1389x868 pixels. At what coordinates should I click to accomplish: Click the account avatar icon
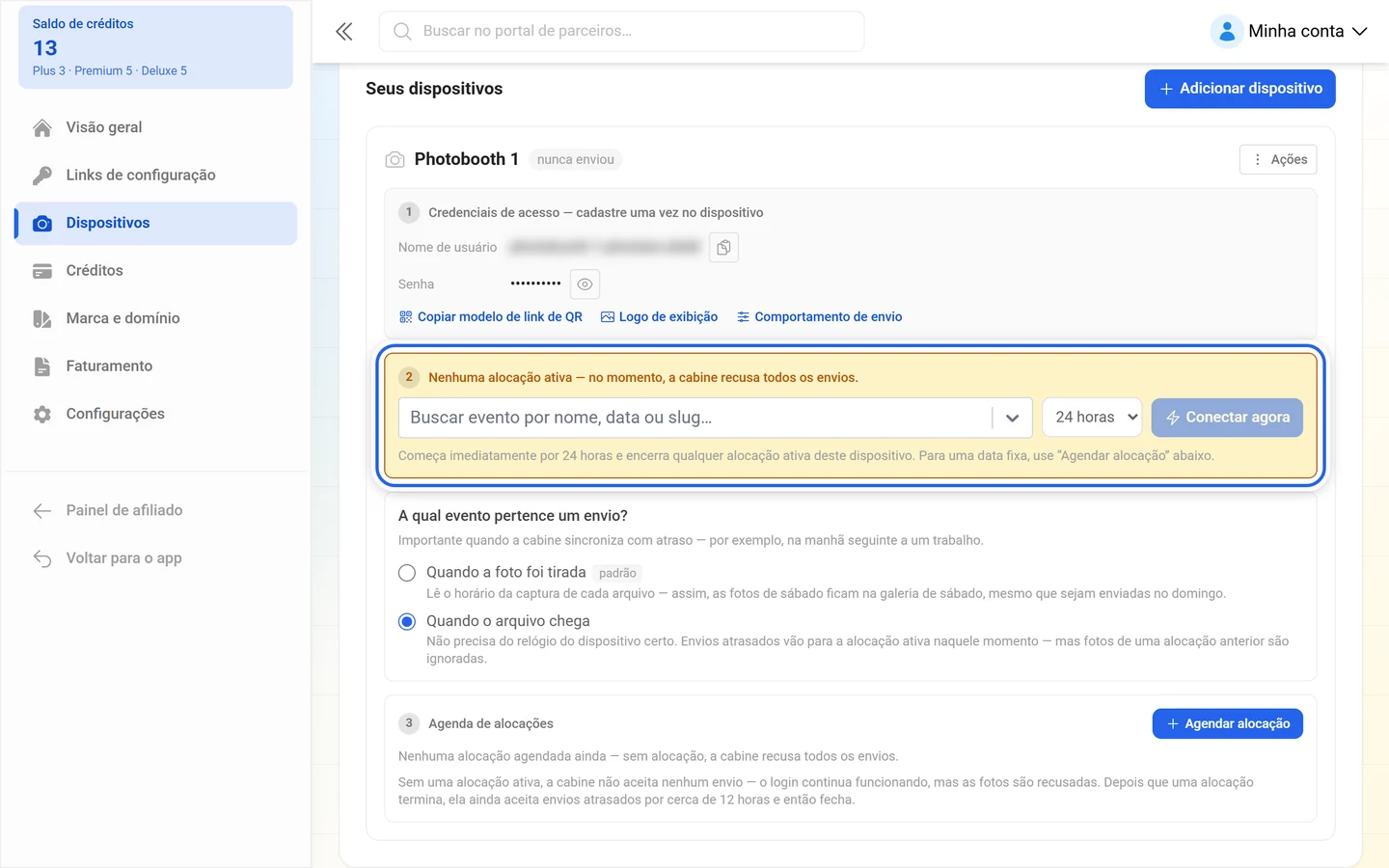pyautogui.click(x=1226, y=31)
